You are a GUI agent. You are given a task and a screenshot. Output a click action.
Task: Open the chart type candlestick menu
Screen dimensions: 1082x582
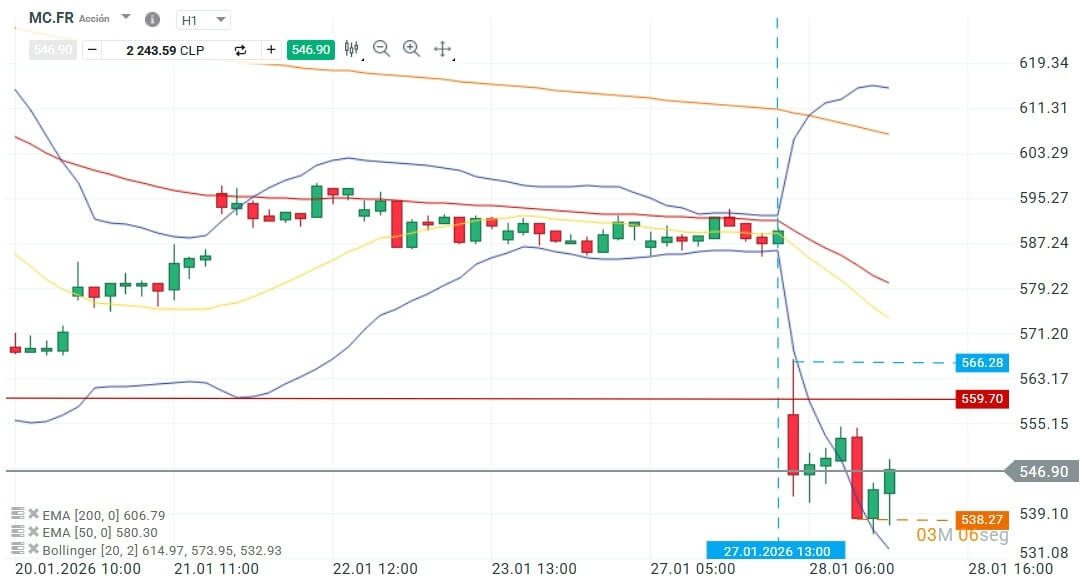pyautogui.click(x=352, y=49)
